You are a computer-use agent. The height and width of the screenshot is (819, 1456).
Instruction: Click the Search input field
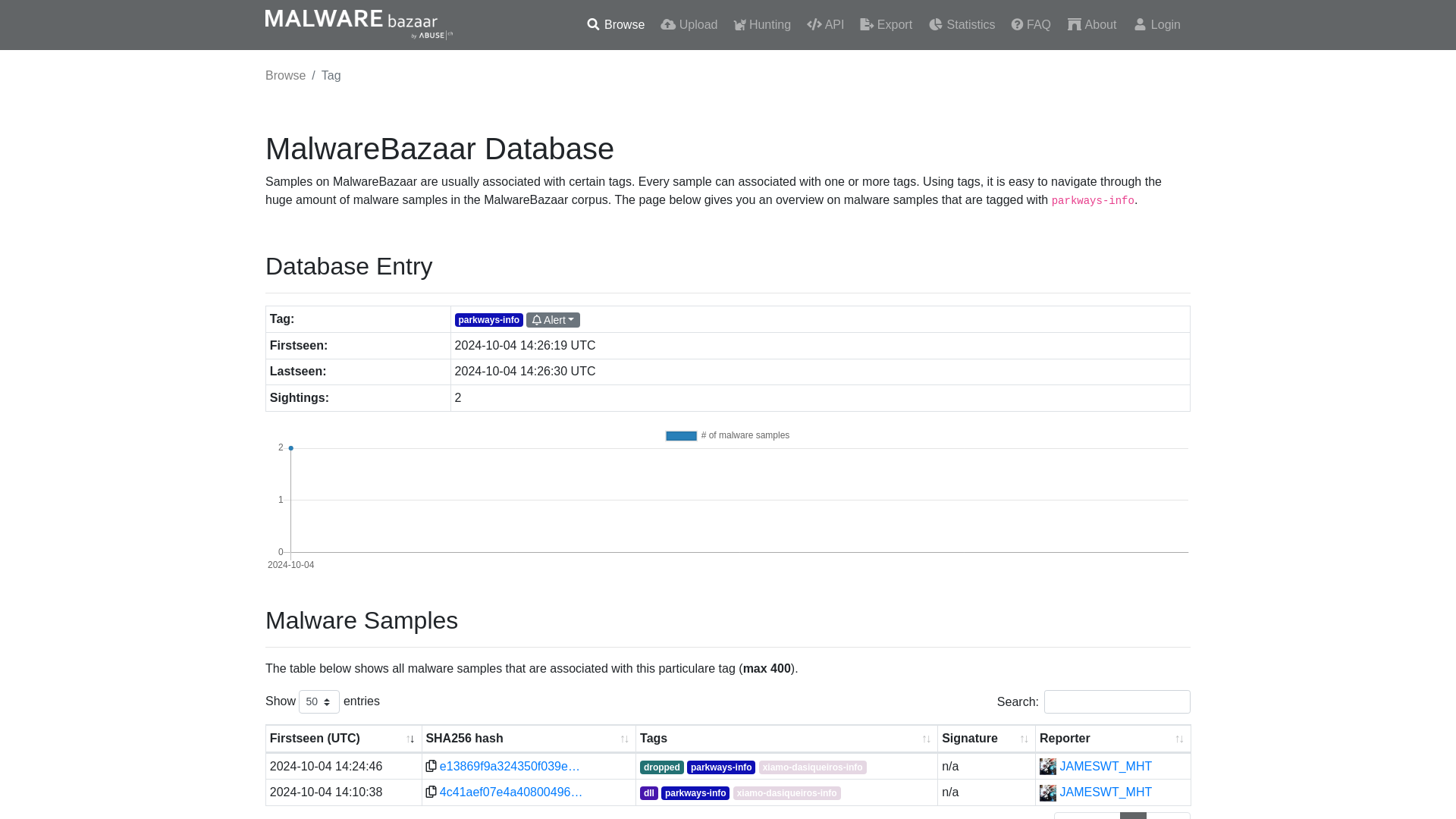(x=1117, y=702)
